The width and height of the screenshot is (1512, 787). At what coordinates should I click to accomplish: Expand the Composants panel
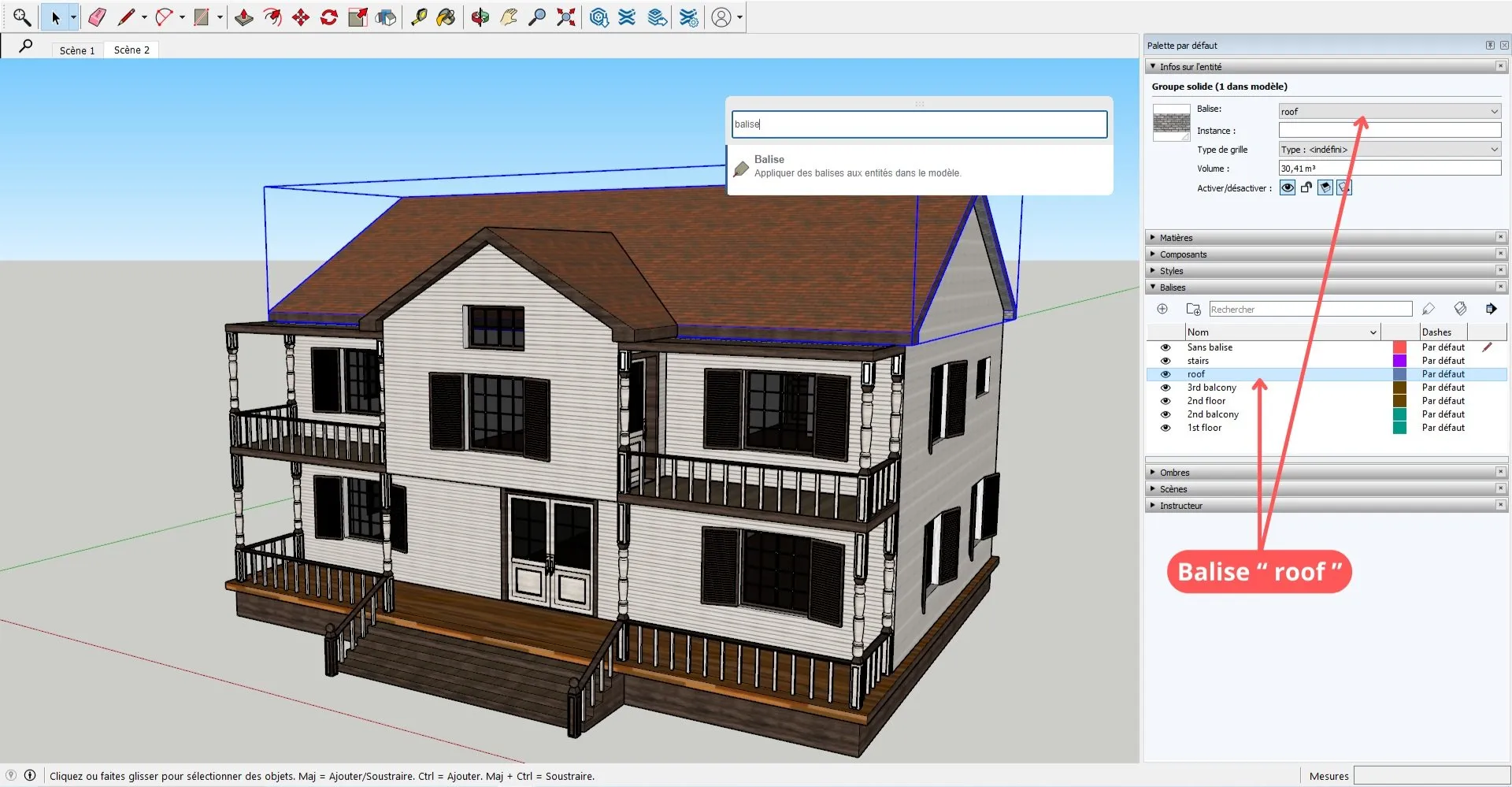point(1327,254)
